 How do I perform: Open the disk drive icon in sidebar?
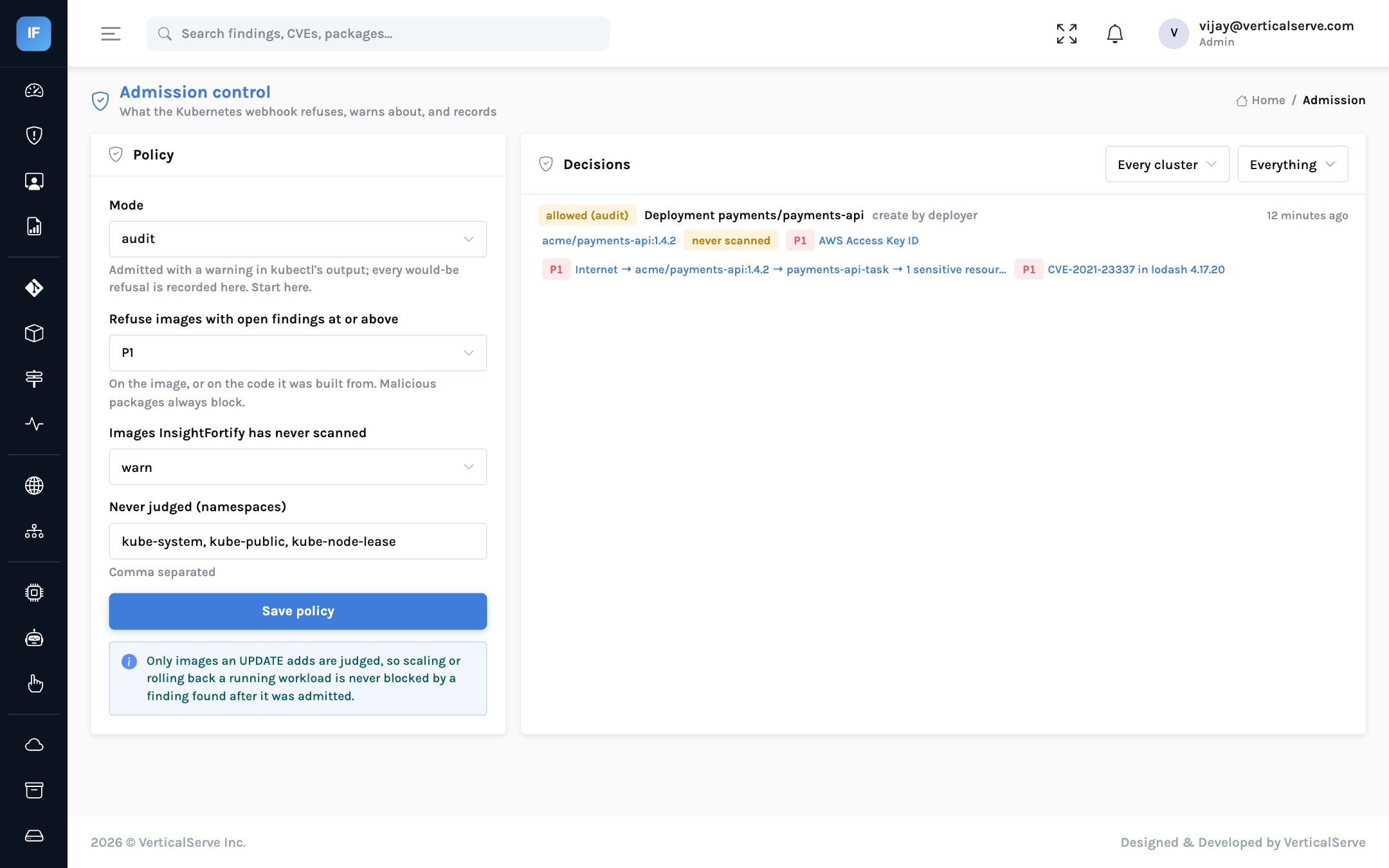pos(34,836)
